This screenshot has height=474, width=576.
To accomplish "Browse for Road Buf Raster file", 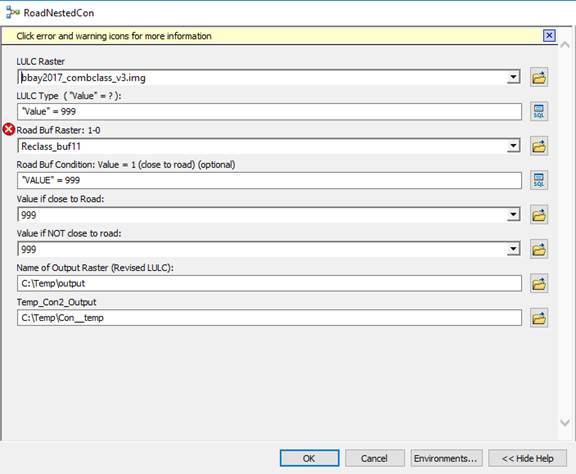I will [539, 146].
